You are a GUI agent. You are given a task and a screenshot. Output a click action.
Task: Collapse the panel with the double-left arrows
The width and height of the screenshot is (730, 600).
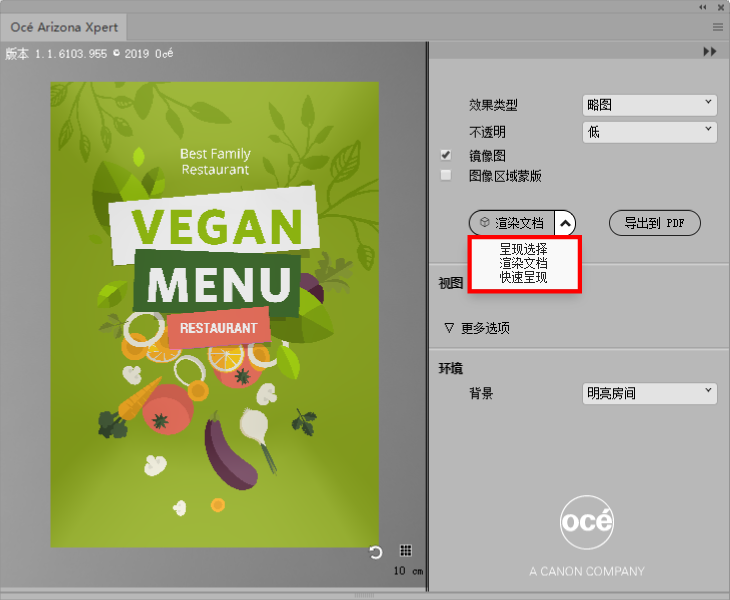(703, 7)
